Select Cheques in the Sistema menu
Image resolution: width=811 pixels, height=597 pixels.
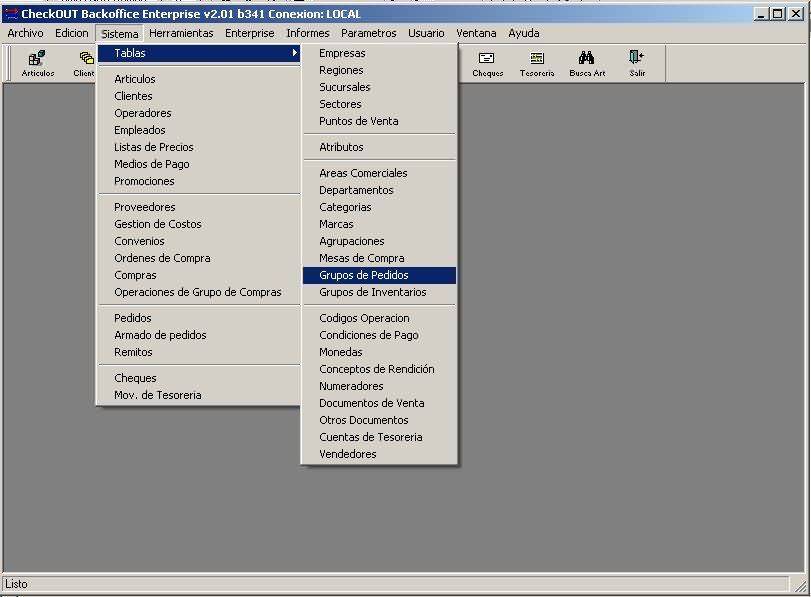pyautogui.click(x=199, y=378)
